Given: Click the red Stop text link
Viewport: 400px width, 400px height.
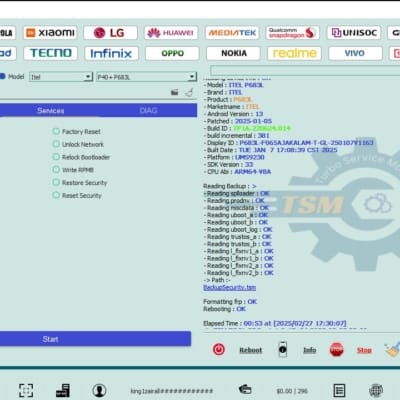Looking at the screenshot, I should 364,350.
